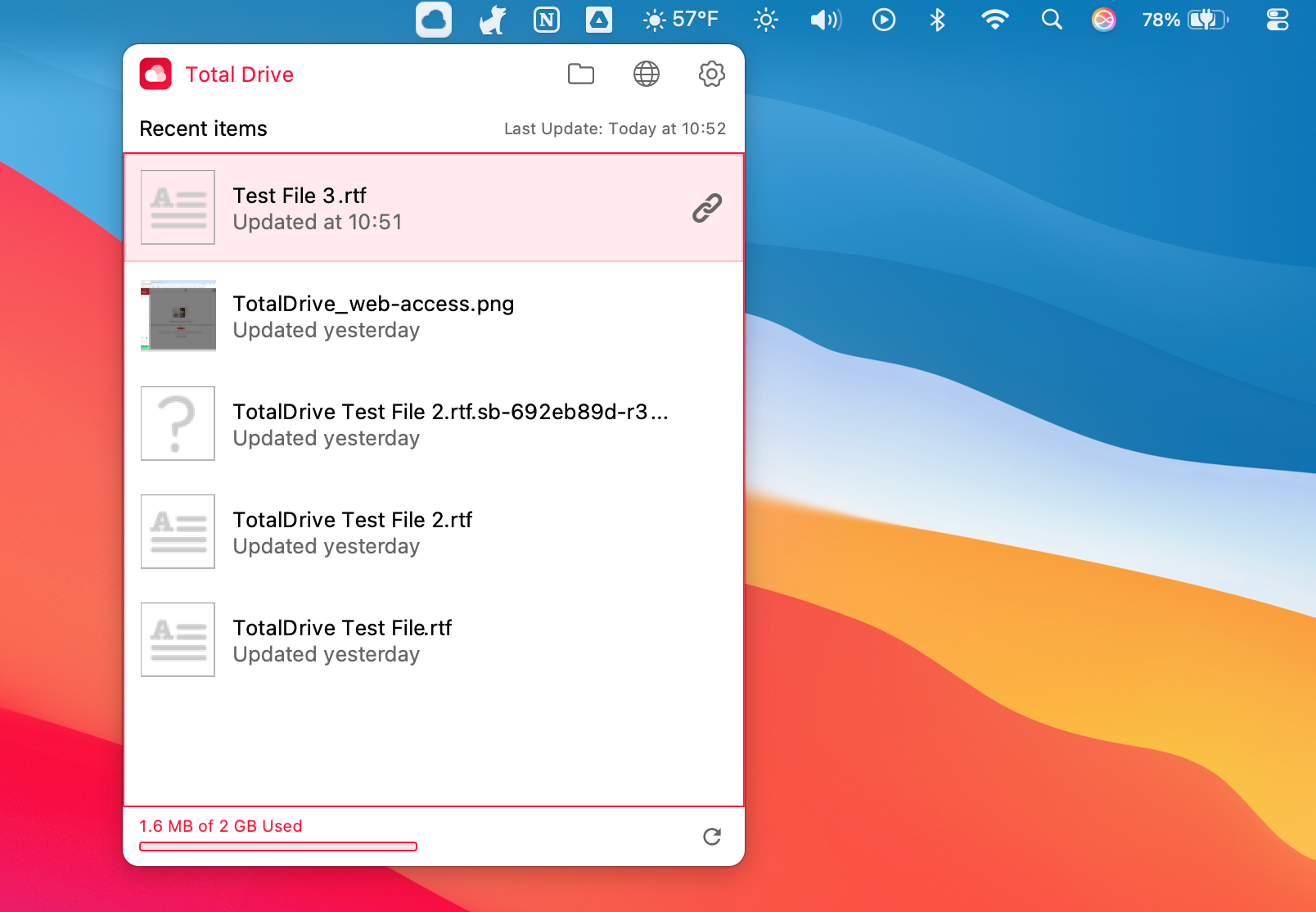Refresh the recent items list
This screenshot has height=912, width=1316.
(713, 838)
